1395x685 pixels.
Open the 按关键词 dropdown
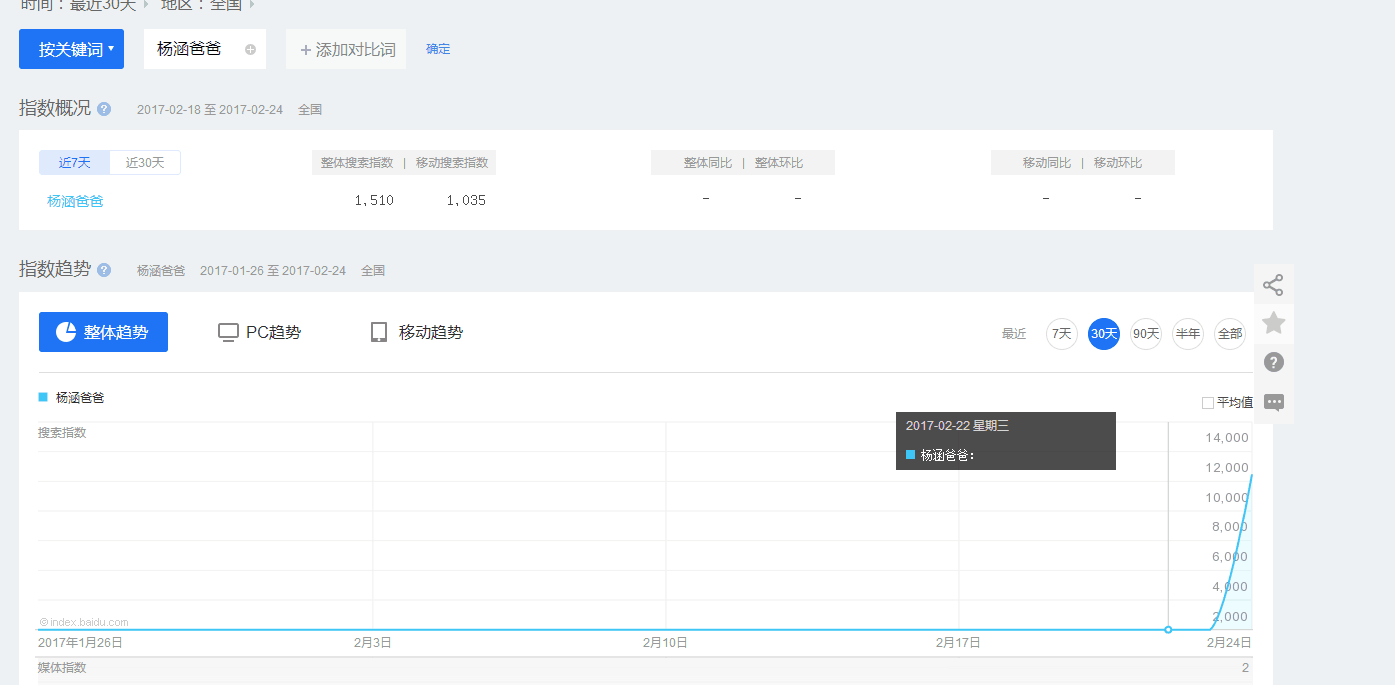71,49
